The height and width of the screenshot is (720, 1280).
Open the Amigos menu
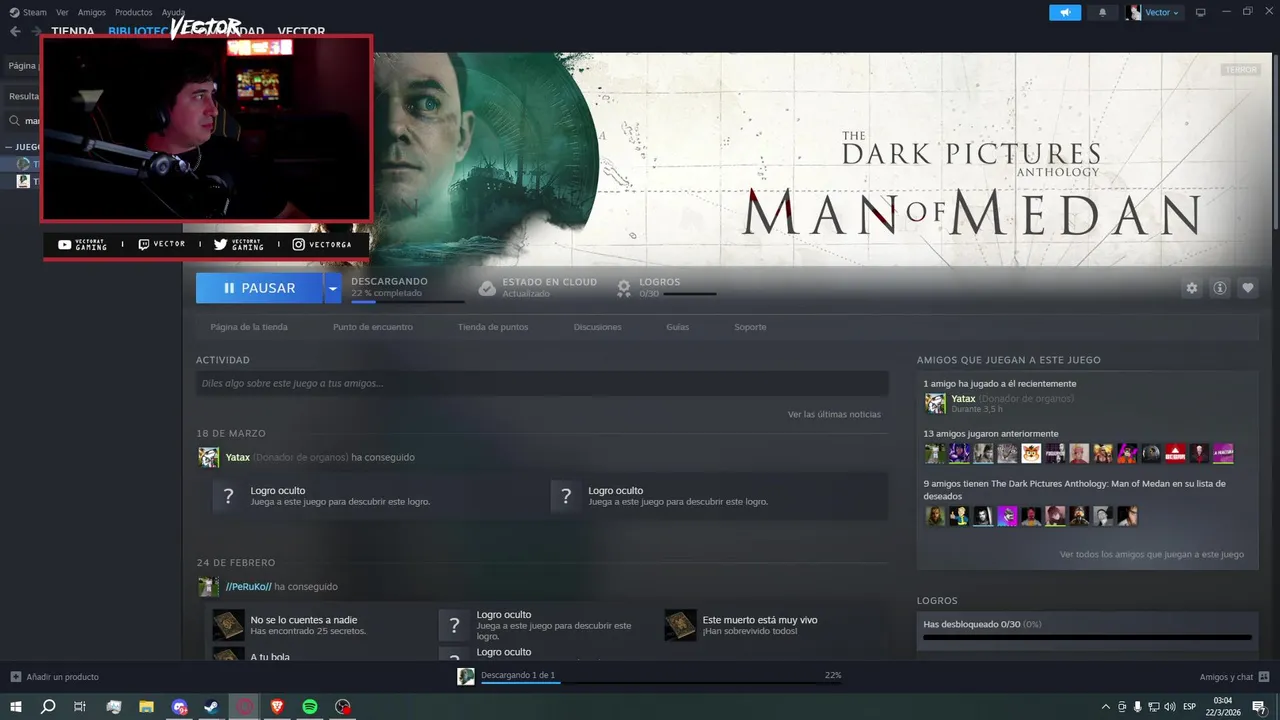coord(92,12)
